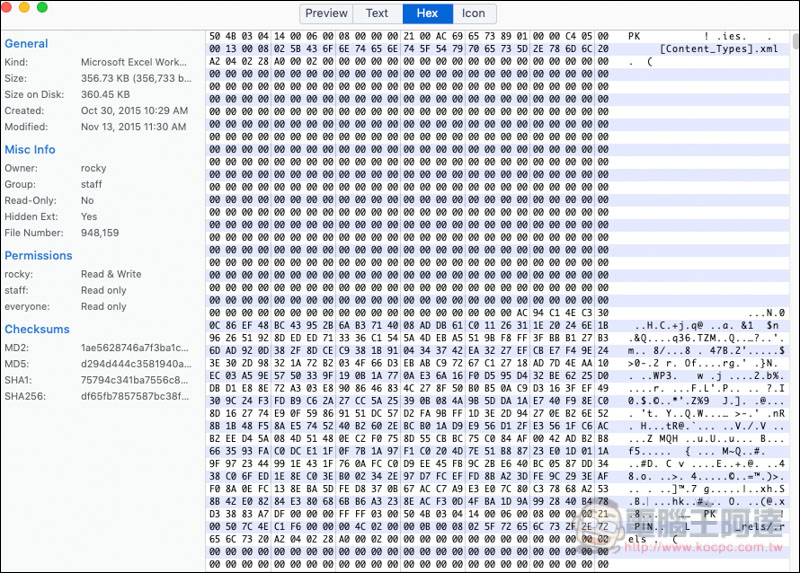The image size is (800, 573).
Task: Select the File Number 948,159
Action: (99, 233)
